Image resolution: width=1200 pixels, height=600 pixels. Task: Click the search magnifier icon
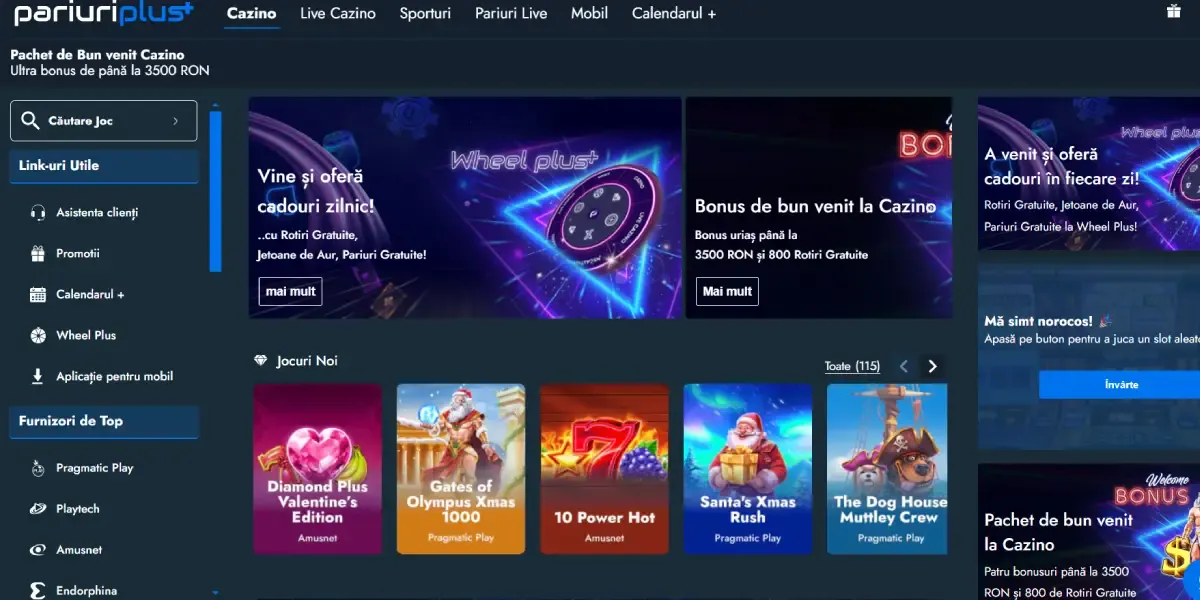[x=30, y=121]
